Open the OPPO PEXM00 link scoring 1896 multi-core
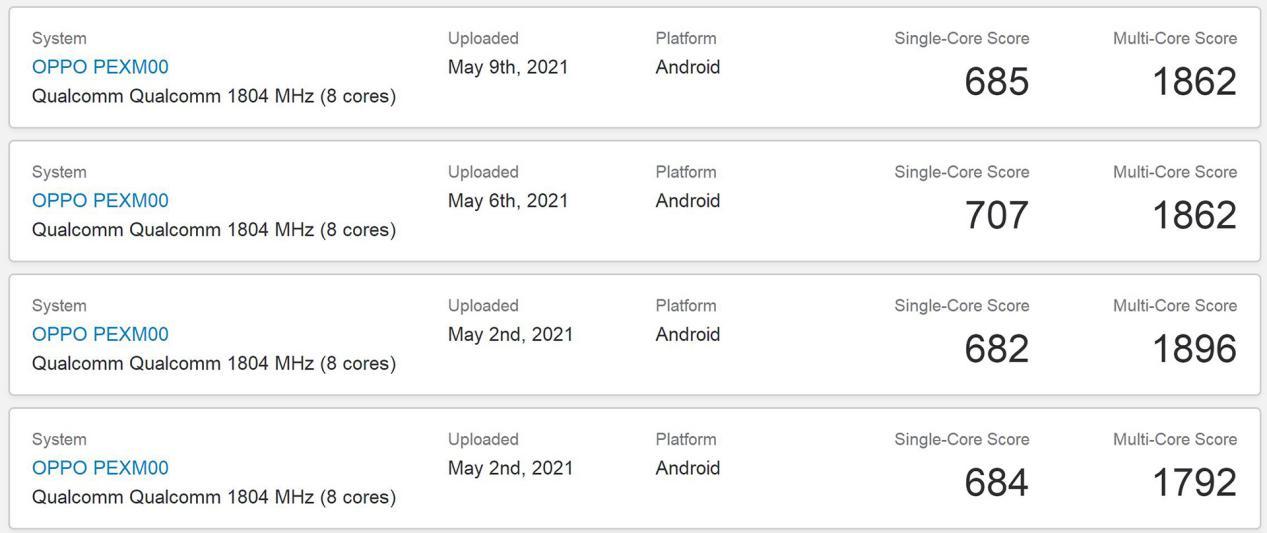Image resolution: width=1267 pixels, height=533 pixels. coord(100,334)
